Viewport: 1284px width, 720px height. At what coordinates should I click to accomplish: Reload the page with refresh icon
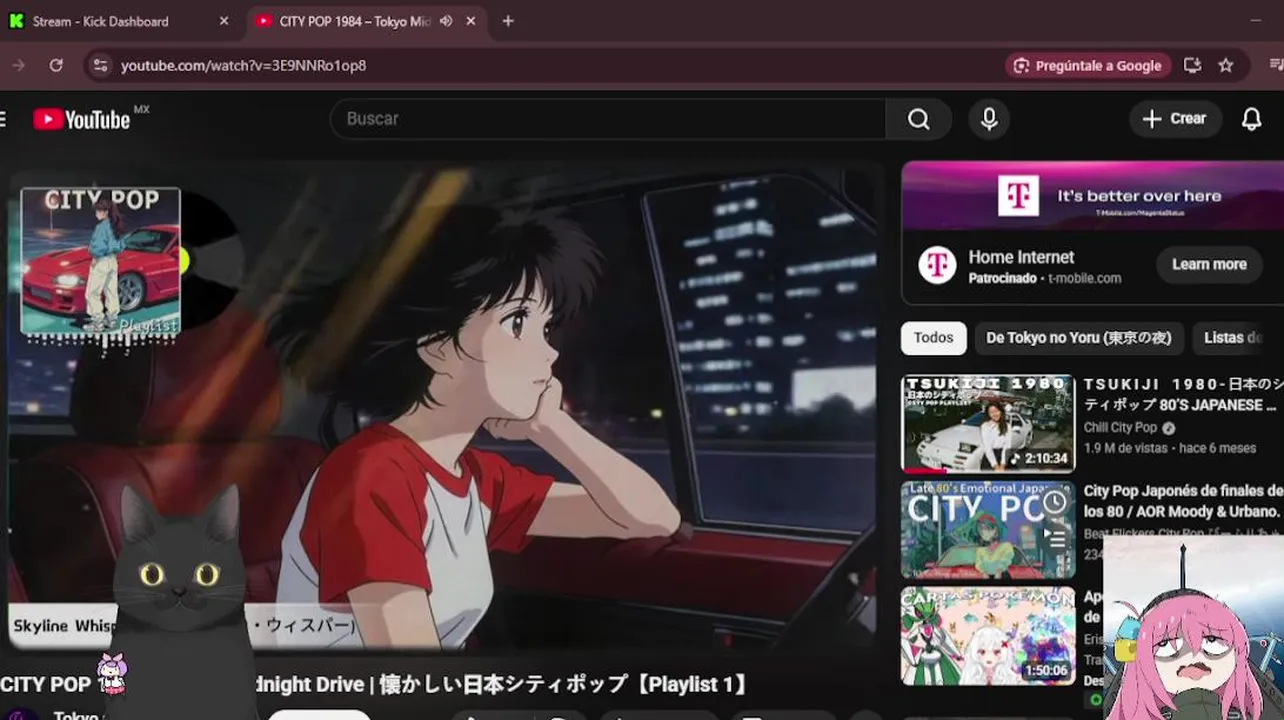56,65
